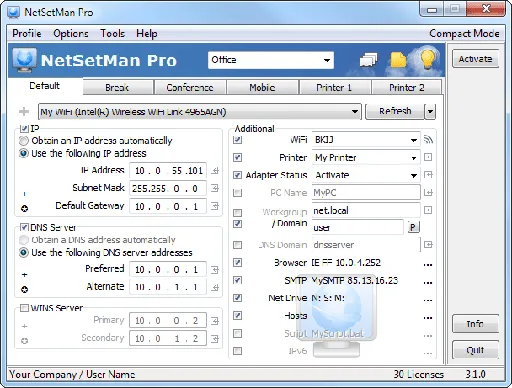
Task: Open the Profile menu
Action: [27, 33]
